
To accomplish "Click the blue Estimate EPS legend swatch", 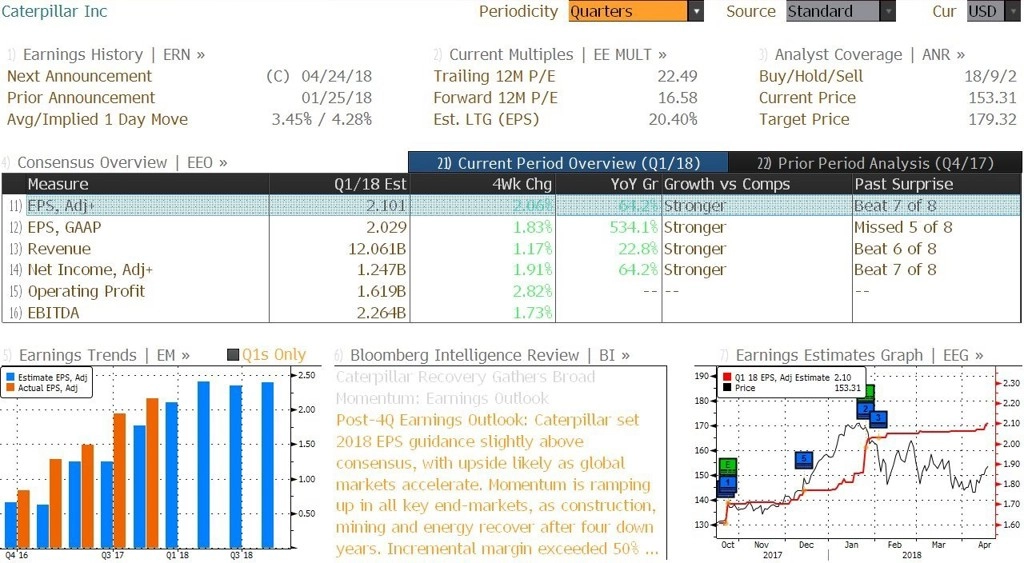I will 10,378.
